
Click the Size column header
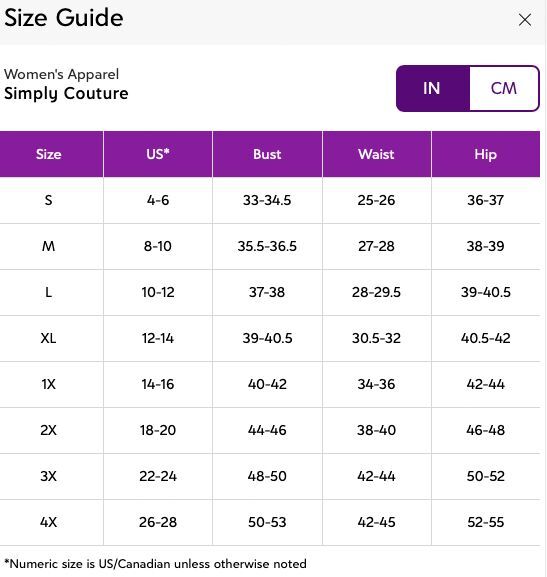pyautogui.click(x=49, y=154)
